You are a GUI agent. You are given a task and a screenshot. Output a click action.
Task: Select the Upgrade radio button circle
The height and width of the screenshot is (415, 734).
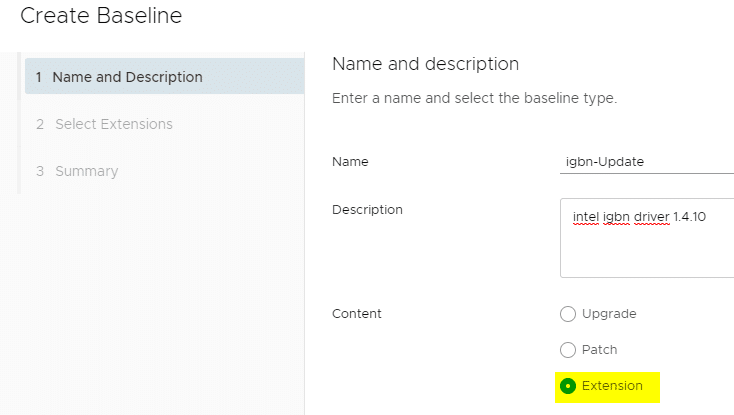click(568, 314)
